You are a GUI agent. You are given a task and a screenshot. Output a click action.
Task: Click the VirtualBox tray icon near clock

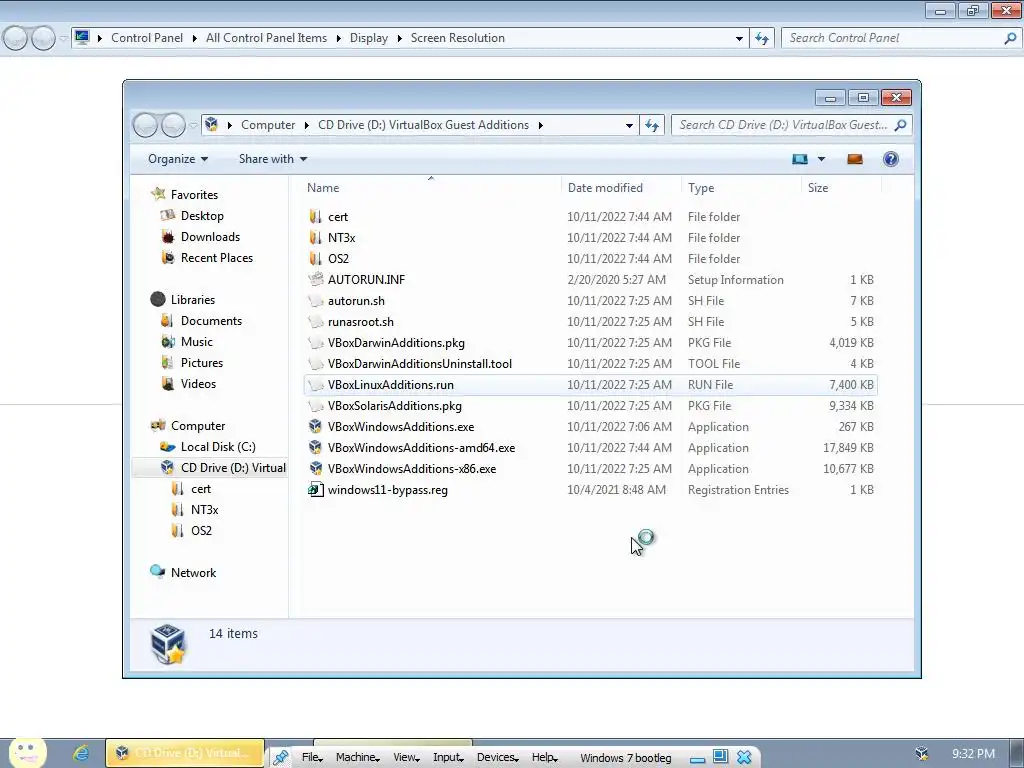click(921, 753)
